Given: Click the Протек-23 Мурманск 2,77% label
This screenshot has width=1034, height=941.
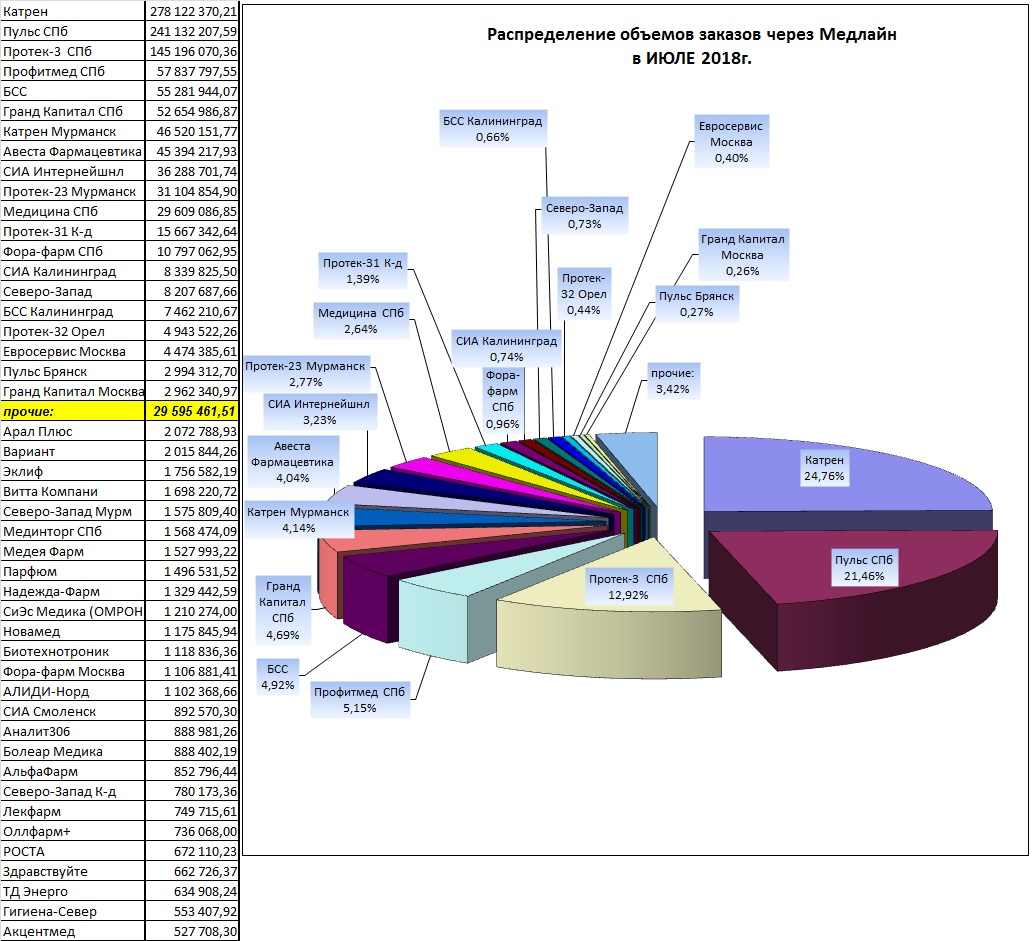Looking at the screenshot, I should tap(305, 374).
